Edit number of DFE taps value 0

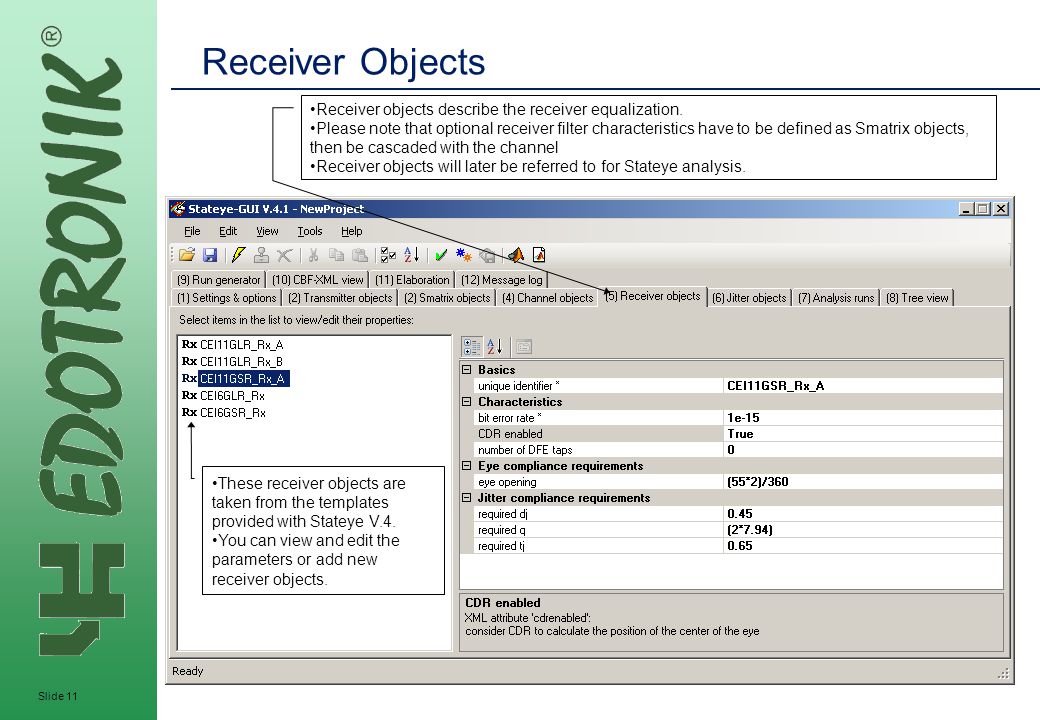click(x=864, y=450)
